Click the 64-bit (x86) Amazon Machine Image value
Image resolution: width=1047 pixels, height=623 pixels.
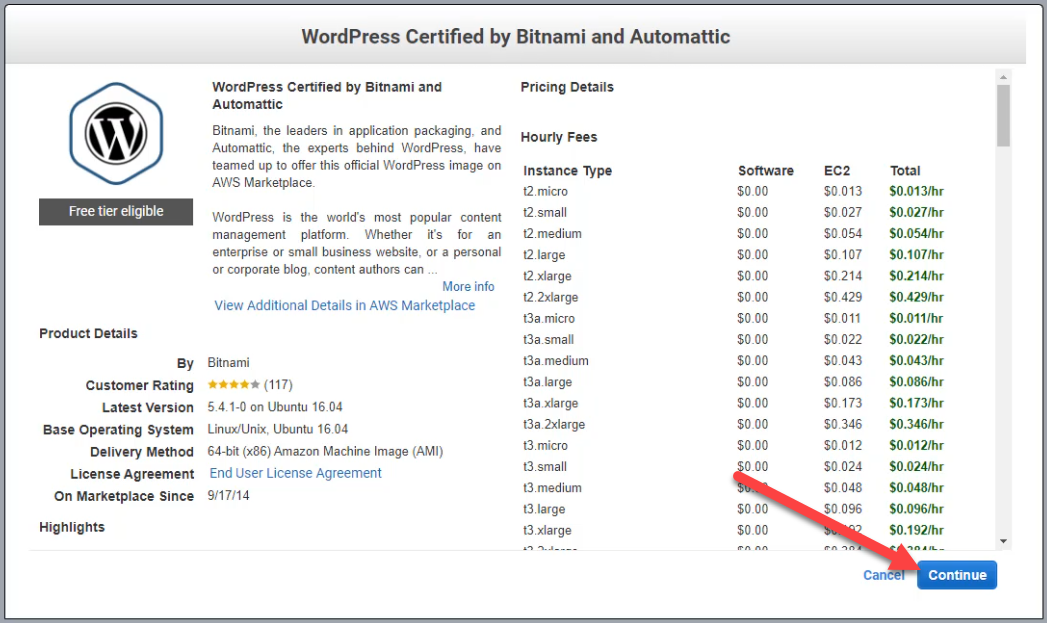325,451
